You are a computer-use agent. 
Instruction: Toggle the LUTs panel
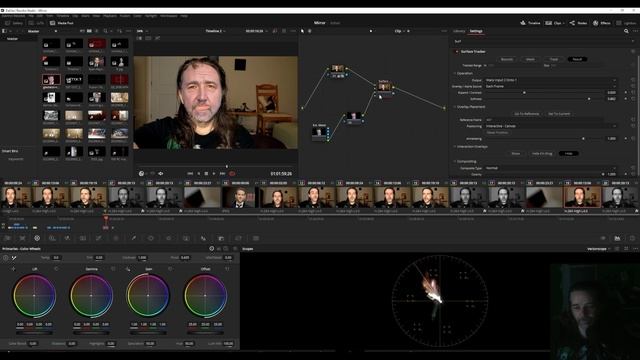(37, 23)
